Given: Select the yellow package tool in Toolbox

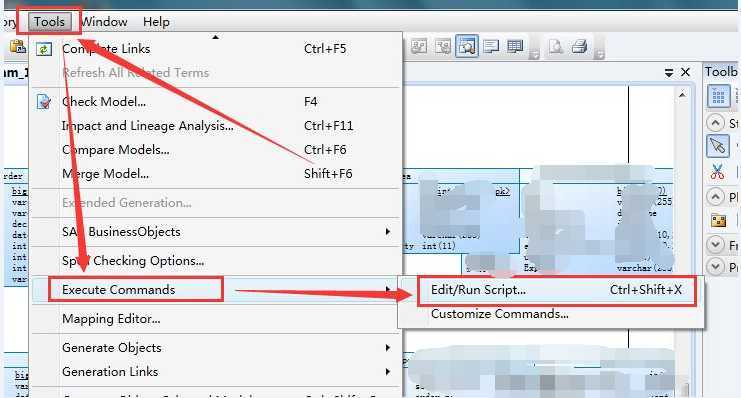Looking at the screenshot, I should click(x=718, y=221).
